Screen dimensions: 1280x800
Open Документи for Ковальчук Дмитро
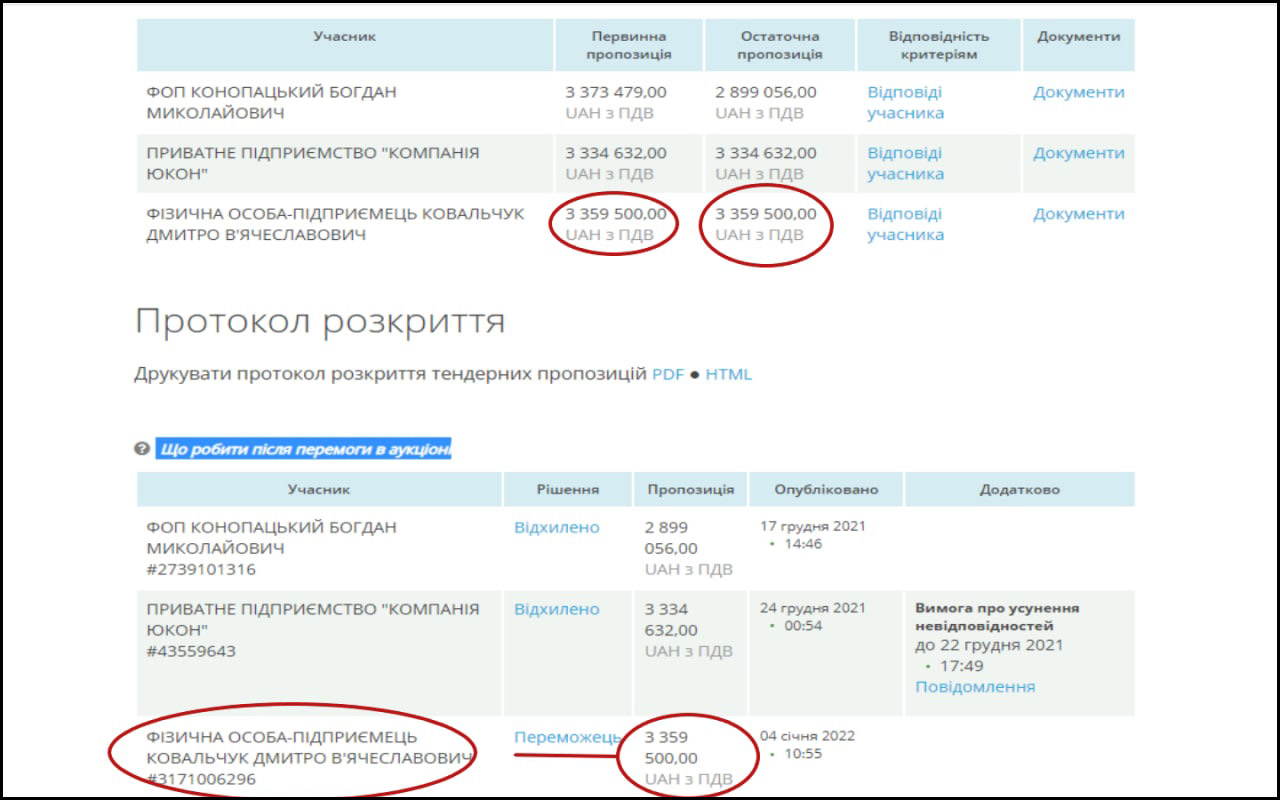1078,214
